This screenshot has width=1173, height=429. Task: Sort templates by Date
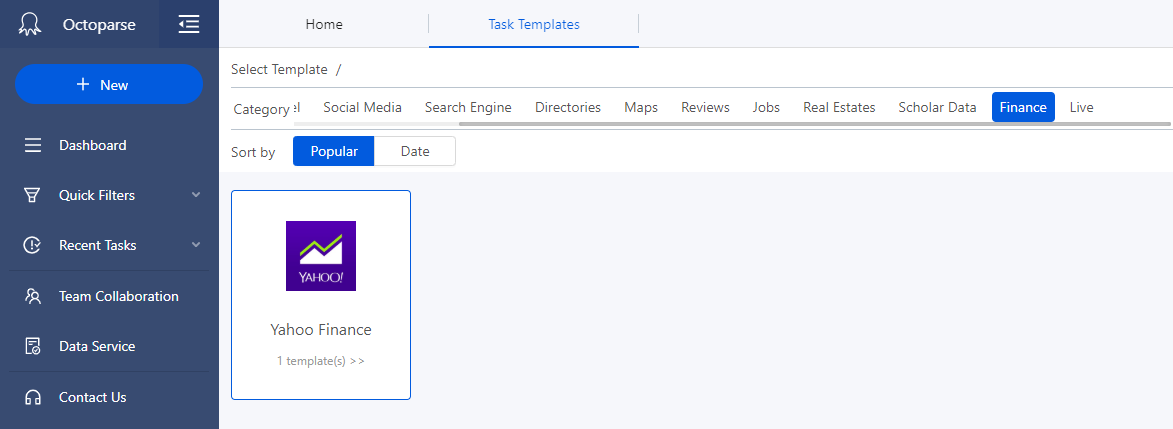[415, 151]
